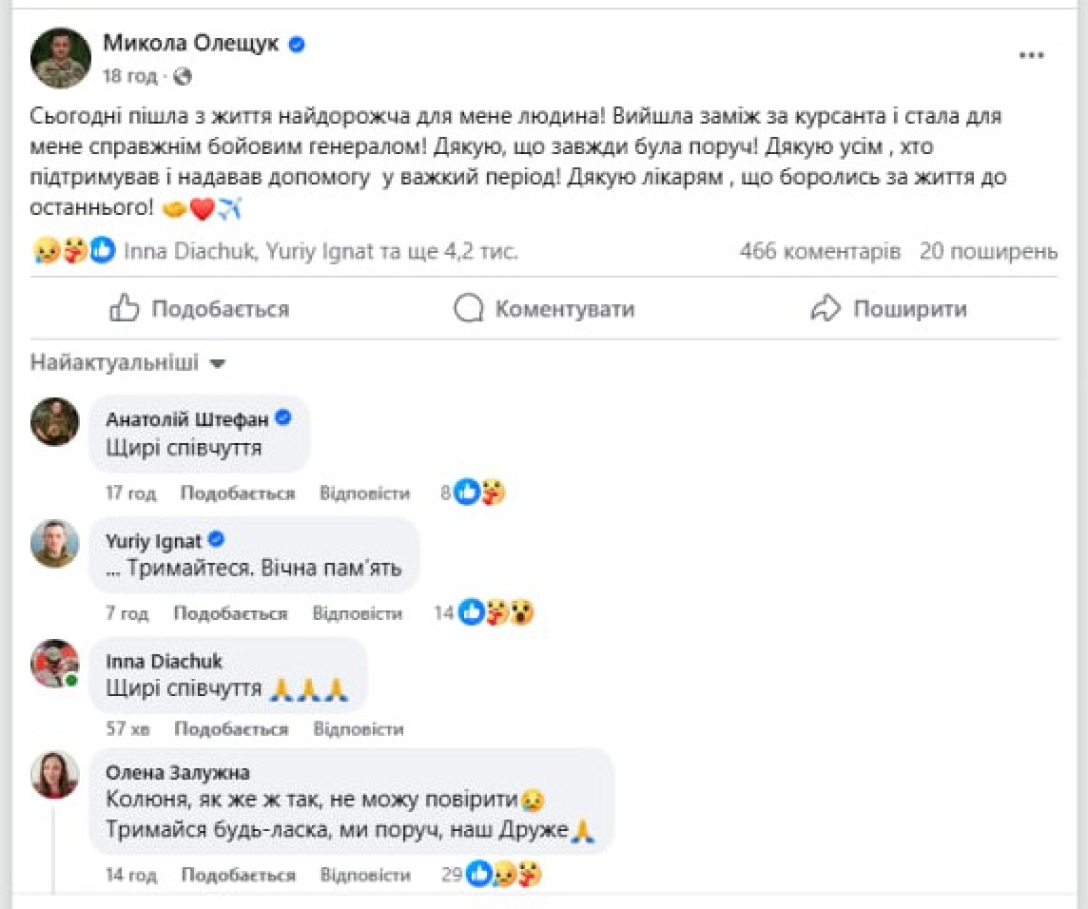Open Микола Олещук's post author avatar
The image size is (1088, 909).
tap(60, 57)
